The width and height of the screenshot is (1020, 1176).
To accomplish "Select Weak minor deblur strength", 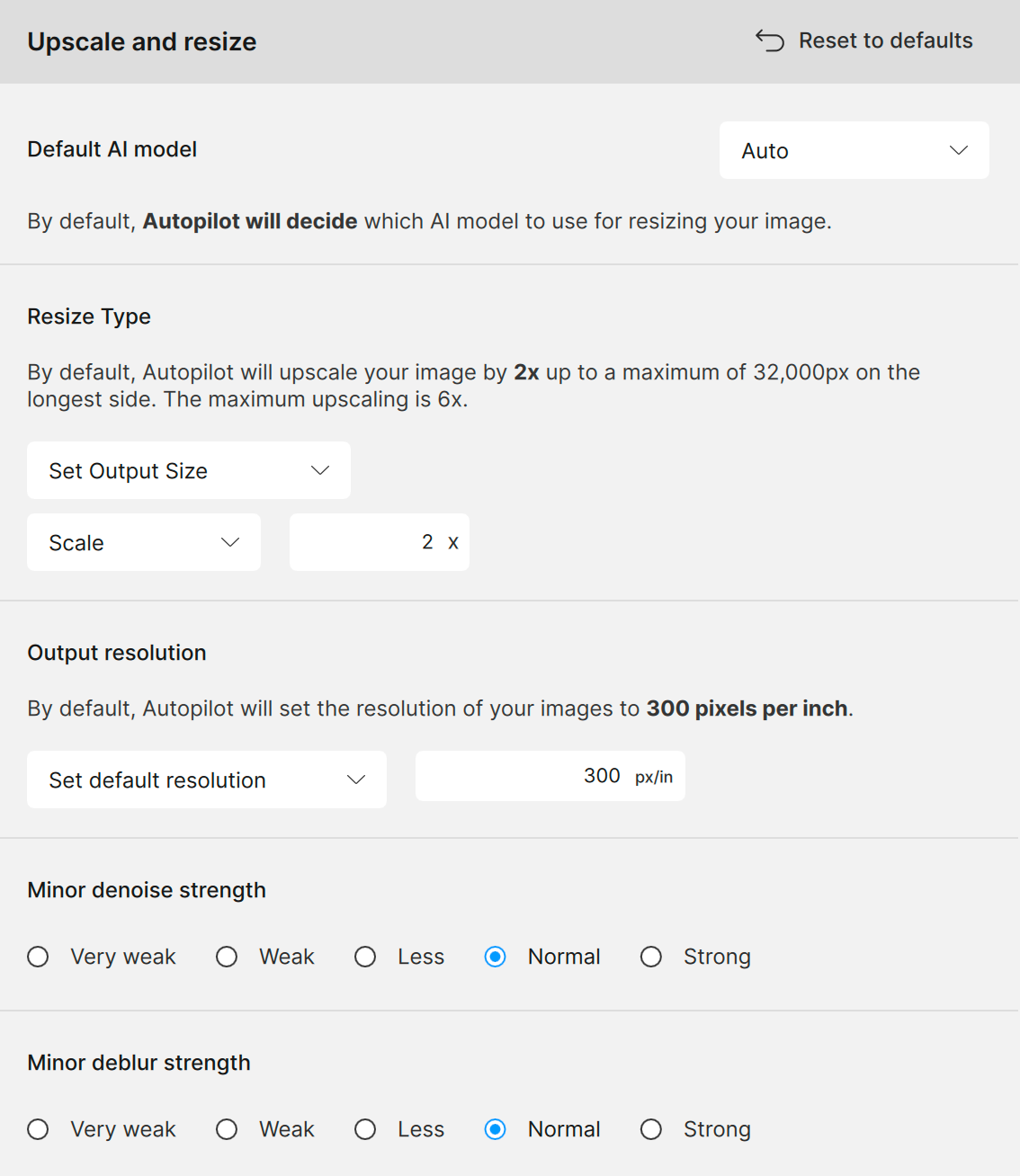I will tap(227, 1129).
